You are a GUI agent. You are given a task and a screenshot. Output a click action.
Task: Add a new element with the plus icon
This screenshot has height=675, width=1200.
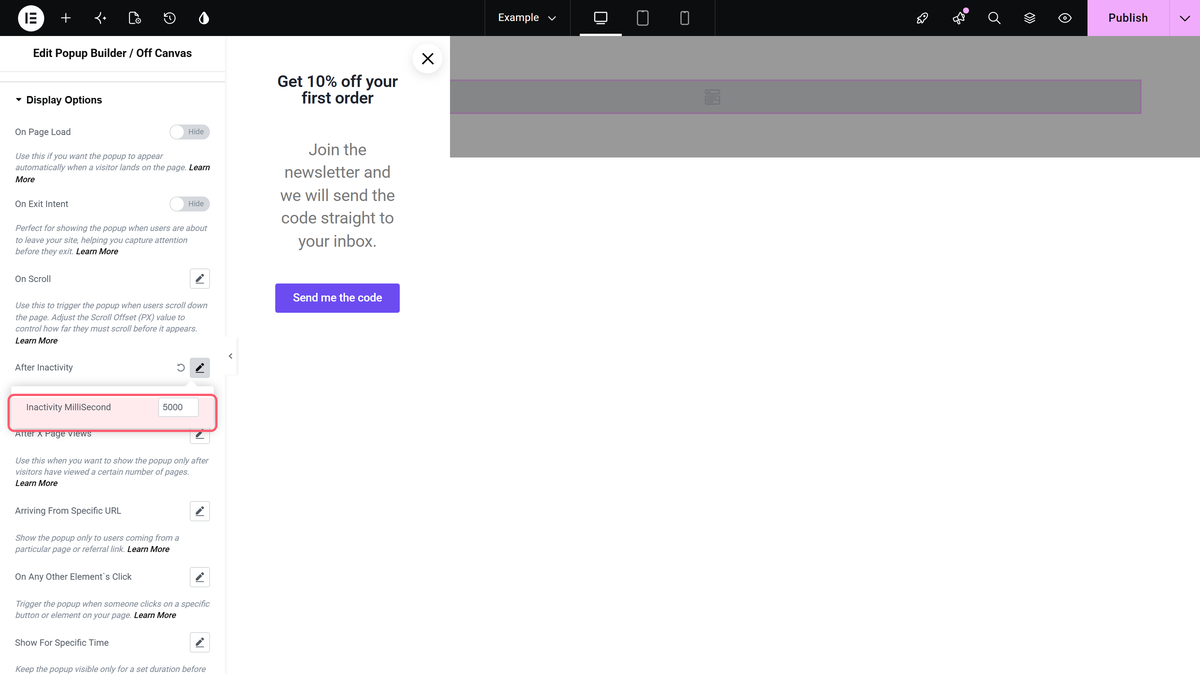(66, 18)
